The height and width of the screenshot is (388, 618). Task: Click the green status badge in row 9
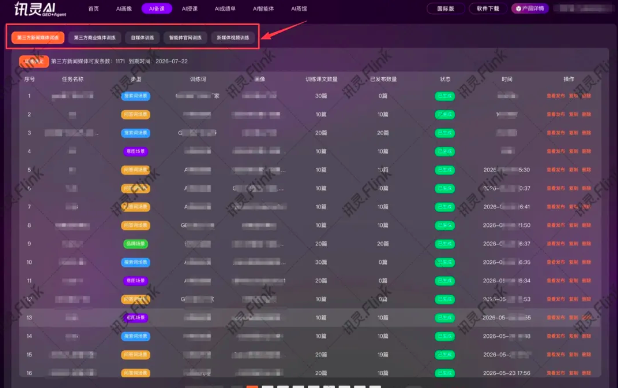(x=445, y=244)
